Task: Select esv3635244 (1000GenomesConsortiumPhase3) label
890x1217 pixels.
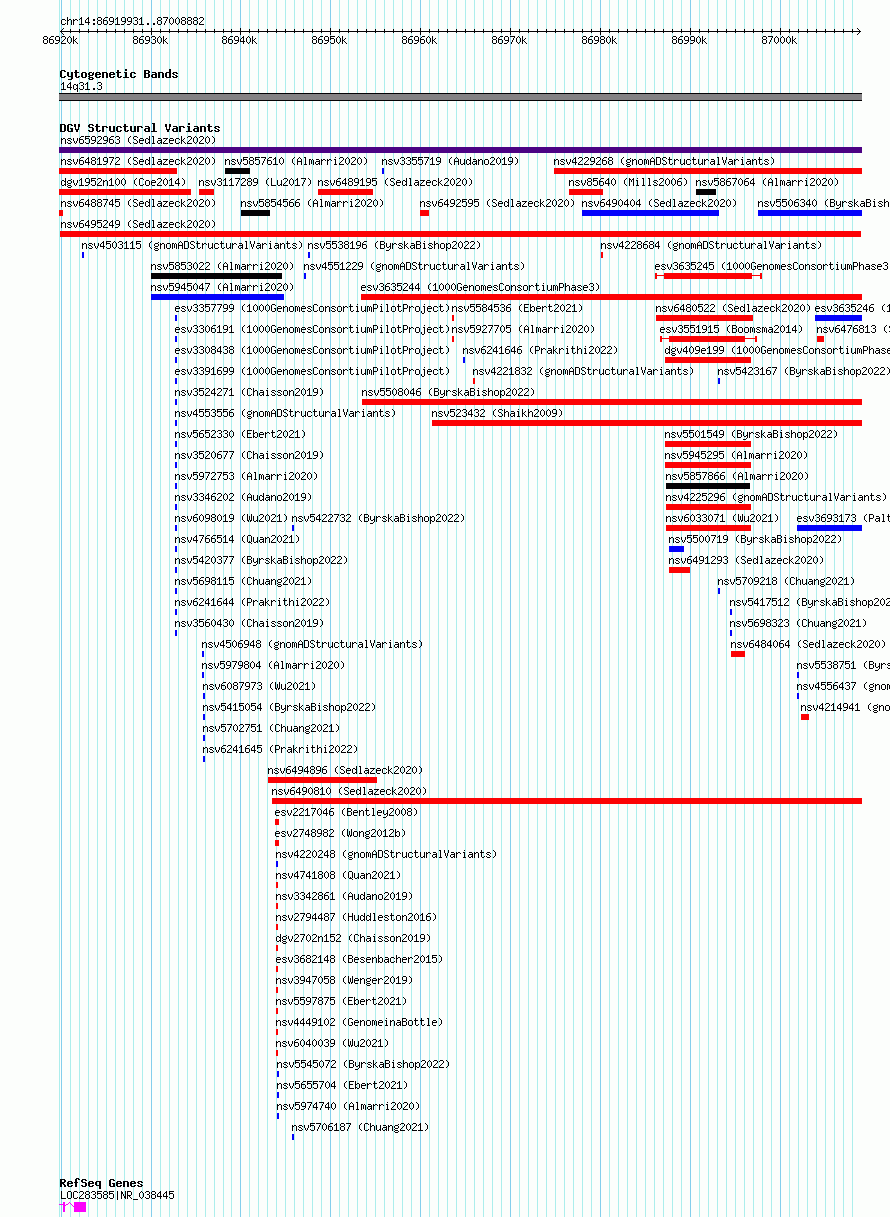Action: [x=480, y=287]
